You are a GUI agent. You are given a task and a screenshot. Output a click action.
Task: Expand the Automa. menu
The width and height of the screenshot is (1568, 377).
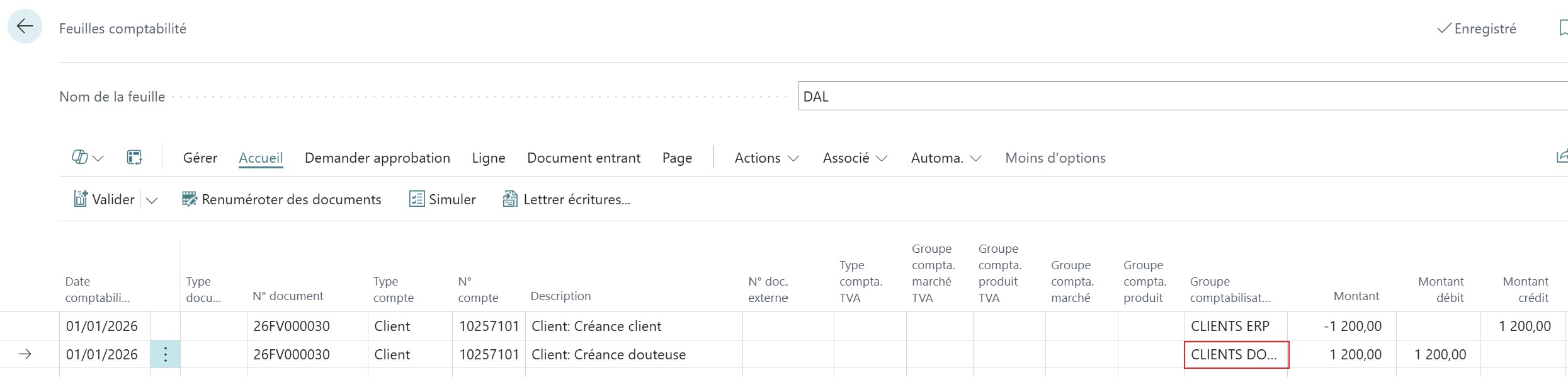946,158
